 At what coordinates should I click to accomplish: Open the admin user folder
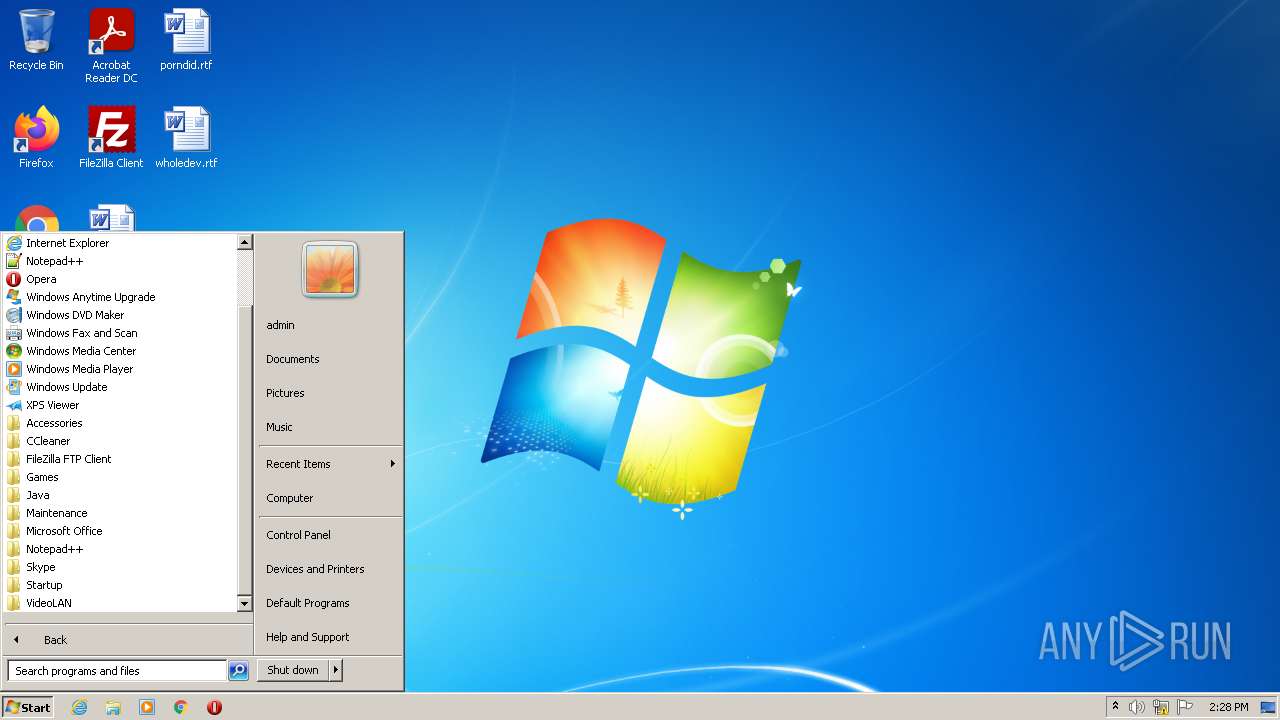(x=330, y=325)
